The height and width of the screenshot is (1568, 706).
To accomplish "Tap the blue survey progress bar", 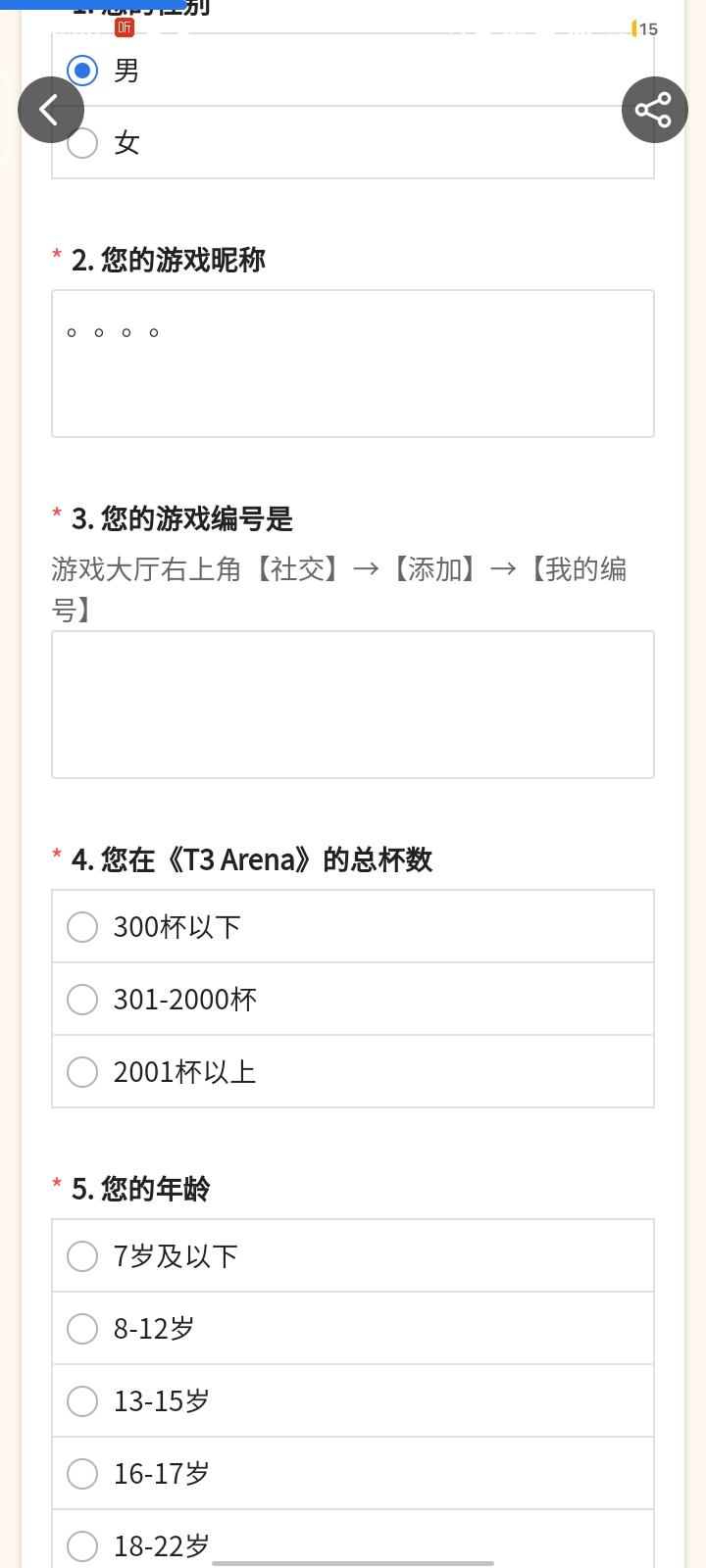I will [93, 4].
